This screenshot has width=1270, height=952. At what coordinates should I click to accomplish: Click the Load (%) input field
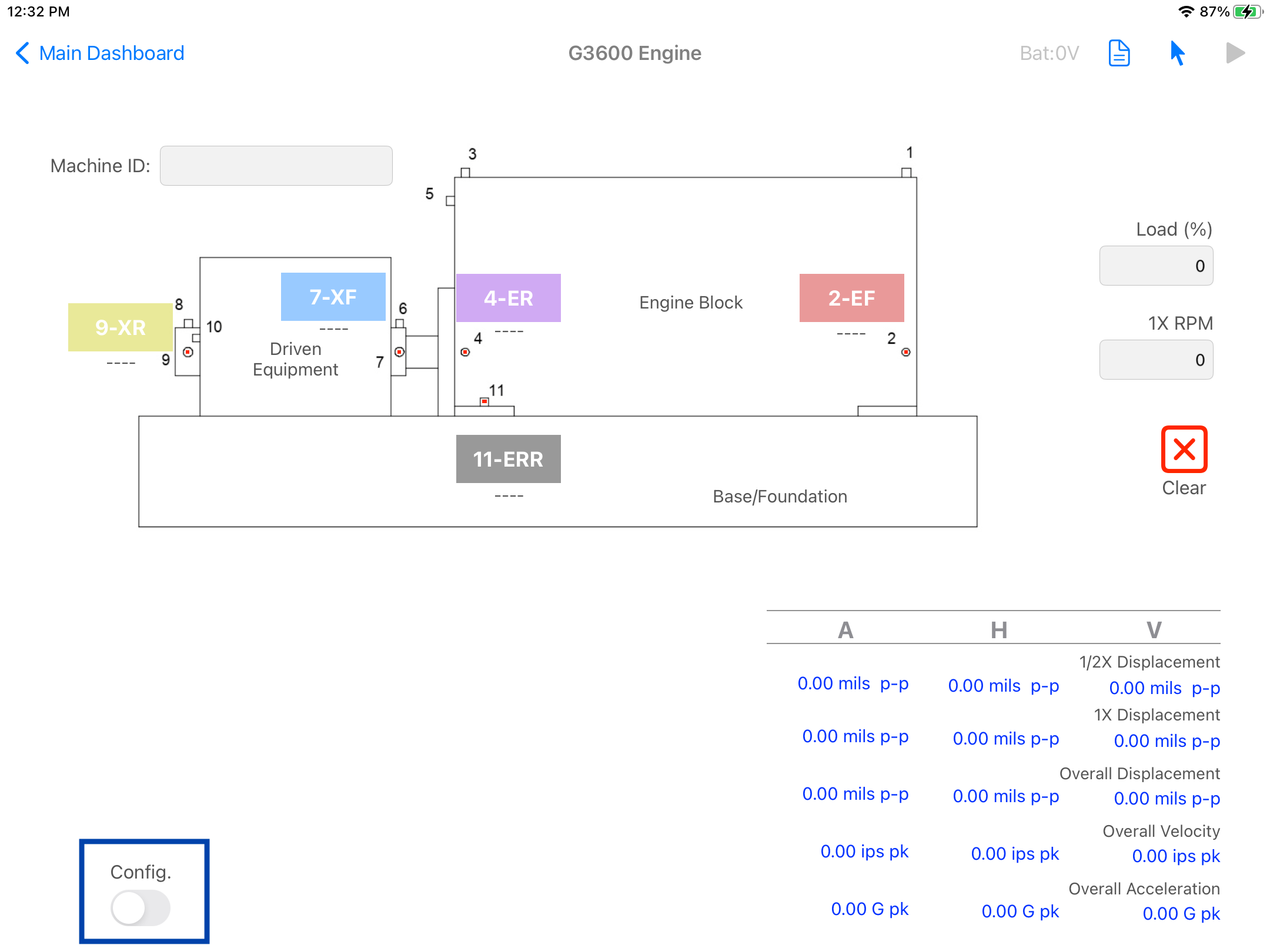pos(1155,266)
